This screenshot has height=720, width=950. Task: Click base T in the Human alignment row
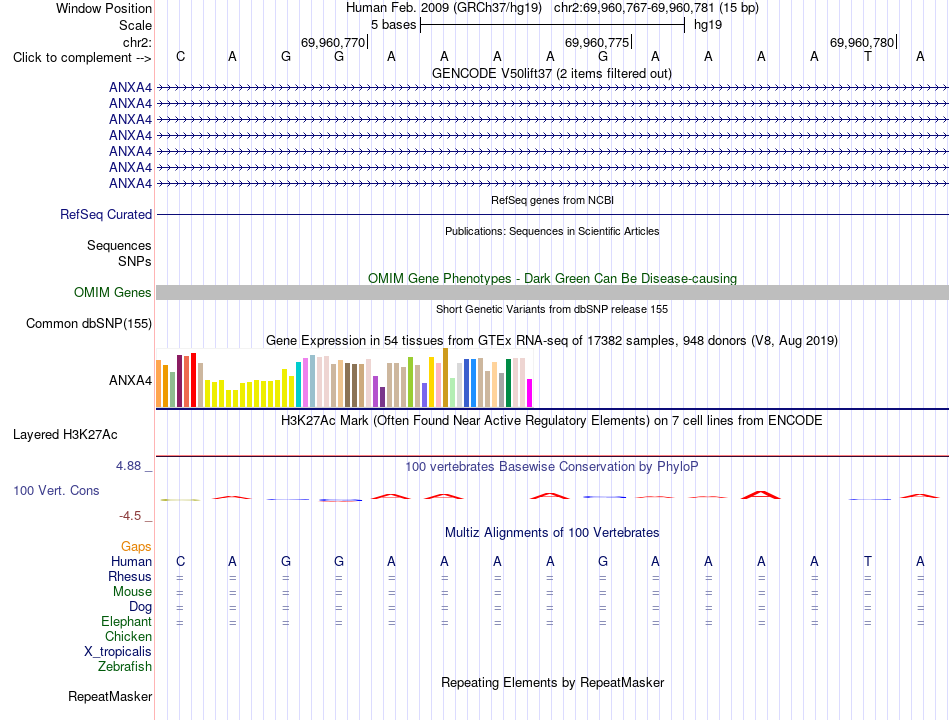coord(868,562)
